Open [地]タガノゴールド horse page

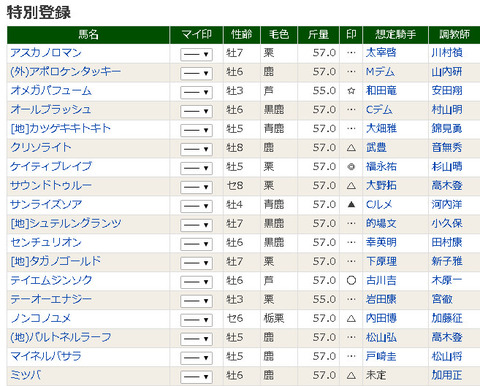pos(56,262)
